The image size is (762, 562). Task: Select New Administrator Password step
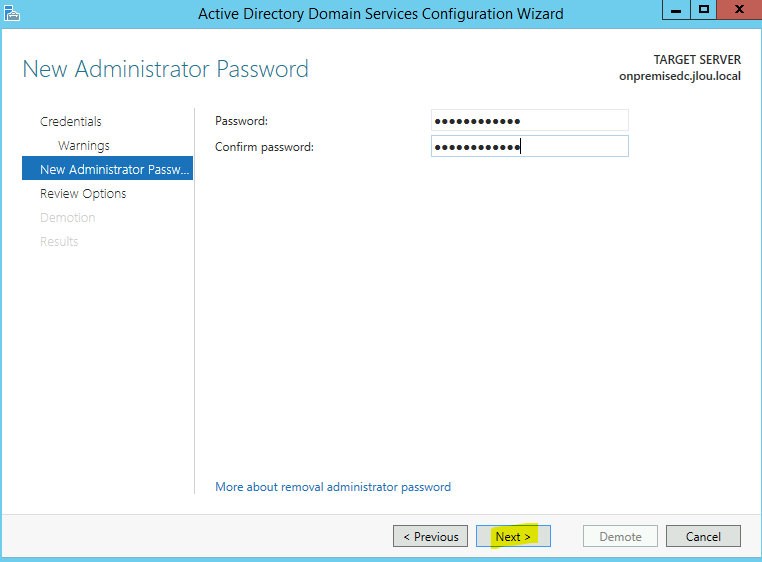[x=107, y=168]
